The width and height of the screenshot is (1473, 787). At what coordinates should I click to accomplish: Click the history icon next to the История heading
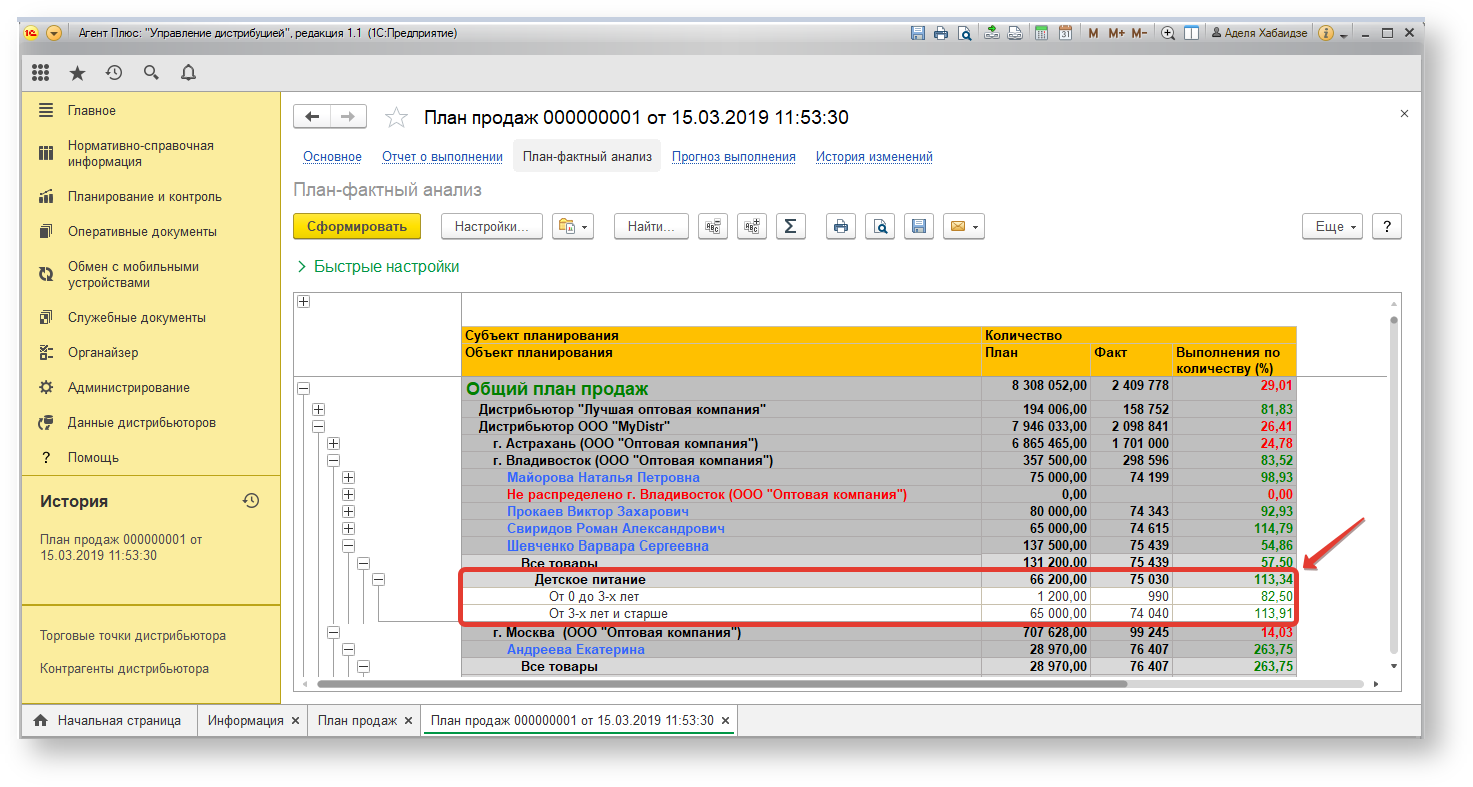point(251,501)
